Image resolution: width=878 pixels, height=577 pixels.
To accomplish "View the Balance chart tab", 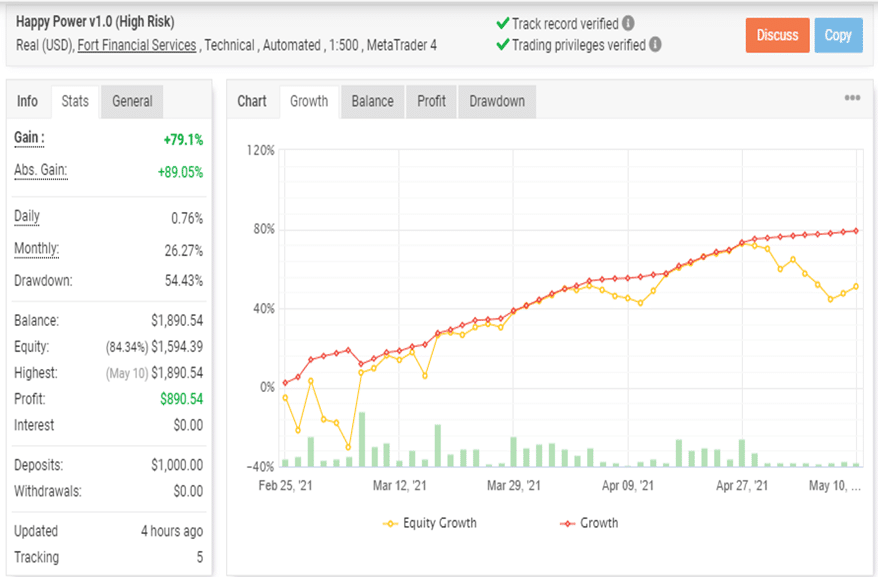I will pyautogui.click(x=371, y=101).
